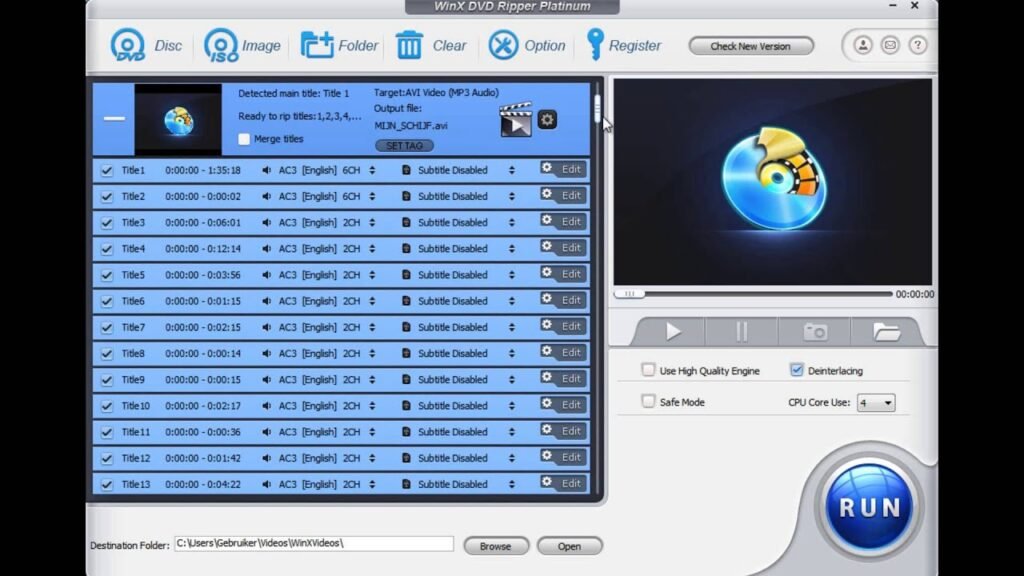Click the Title1 speaker audio icon
This screenshot has height=576, width=1024.
(266, 170)
